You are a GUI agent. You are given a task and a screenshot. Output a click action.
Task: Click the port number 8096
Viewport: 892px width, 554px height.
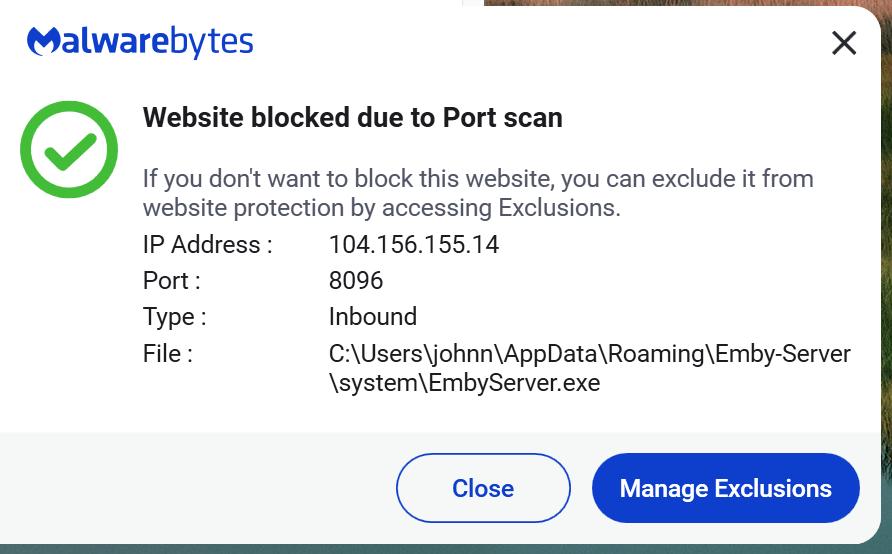pyautogui.click(x=355, y=281)
